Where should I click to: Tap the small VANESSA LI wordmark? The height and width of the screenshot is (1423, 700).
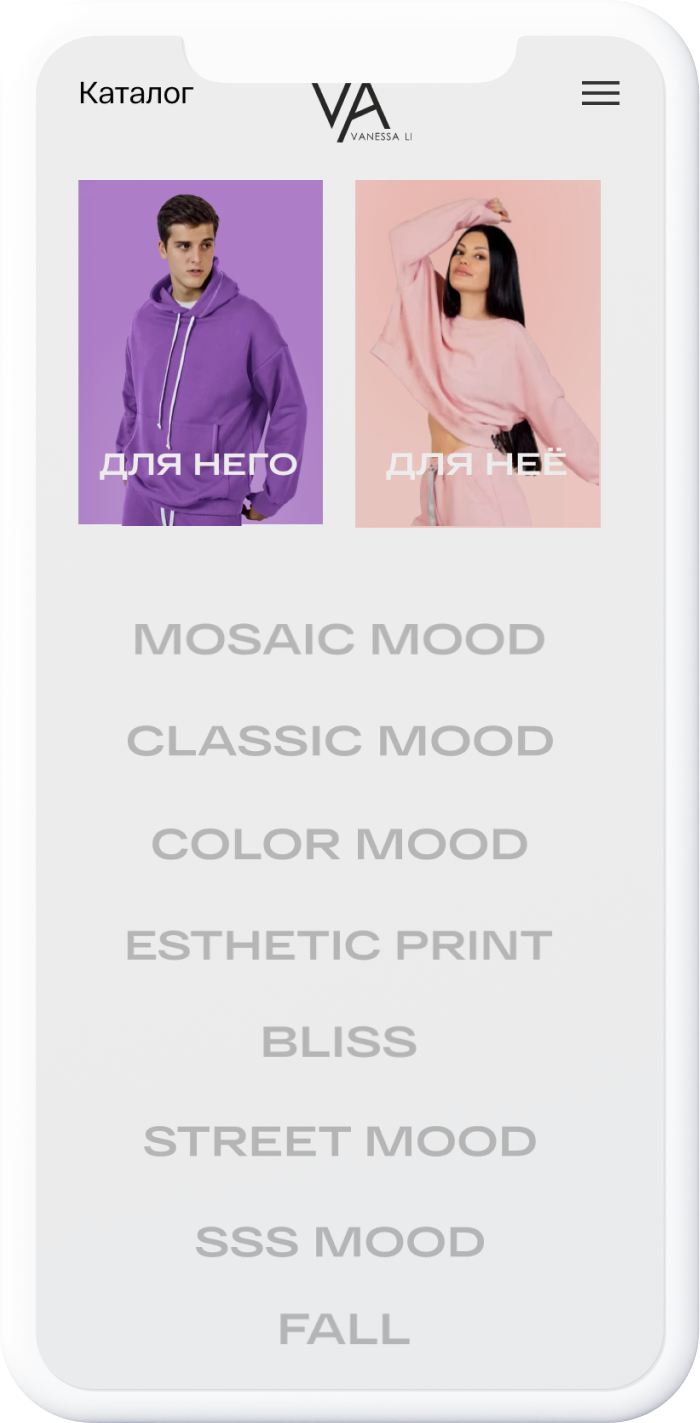381,137
